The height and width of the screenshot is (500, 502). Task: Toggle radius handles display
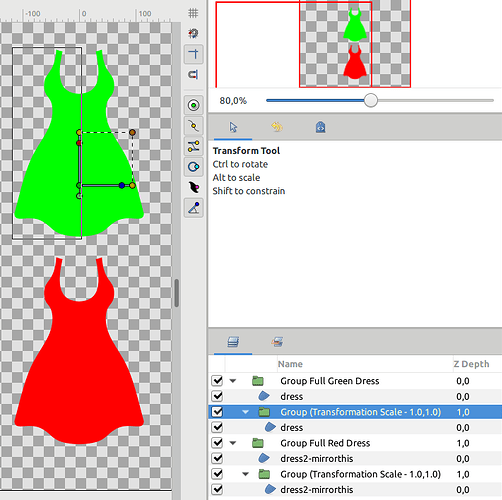pos(193,167)
